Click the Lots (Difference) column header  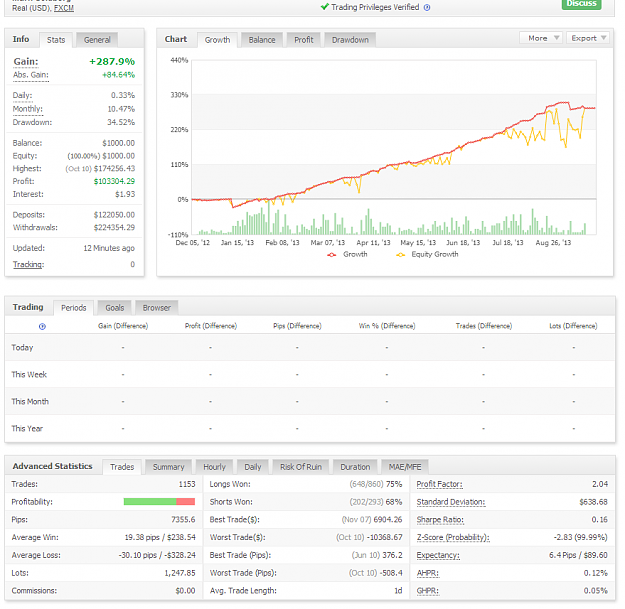point(573,326)
